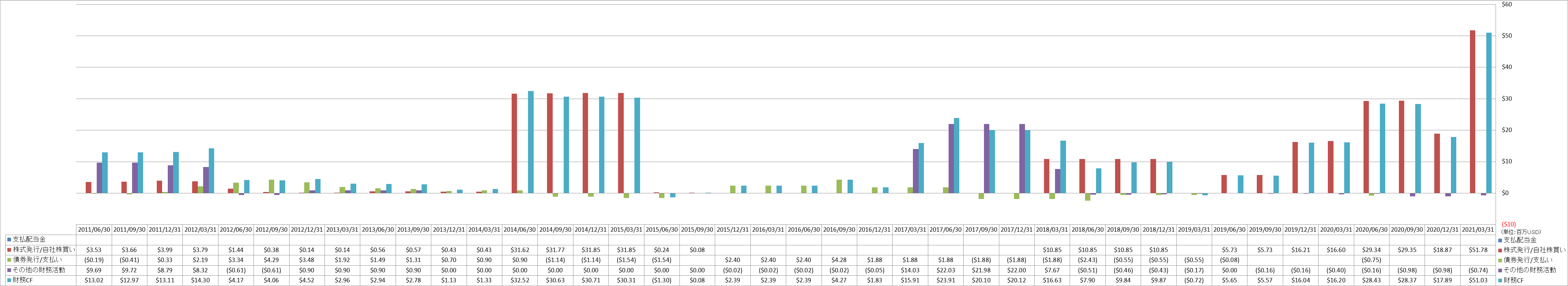
Task: Click the 2011/06/30 date column header
Action: (x=94, y=229)
